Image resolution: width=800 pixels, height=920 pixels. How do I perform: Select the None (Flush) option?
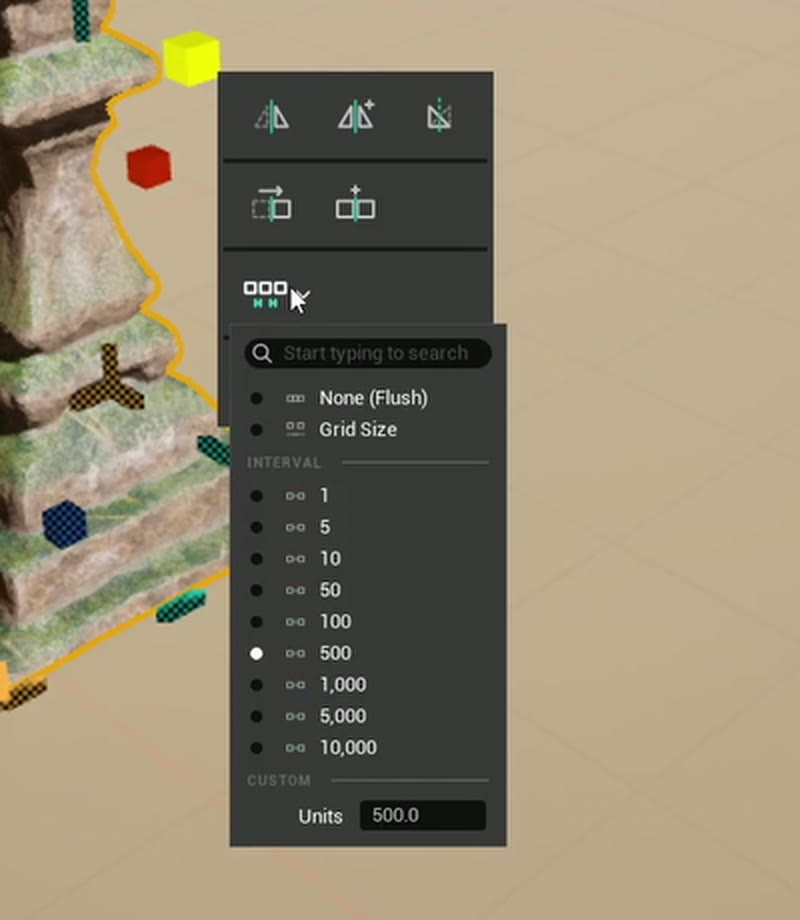tap(368, 398)
